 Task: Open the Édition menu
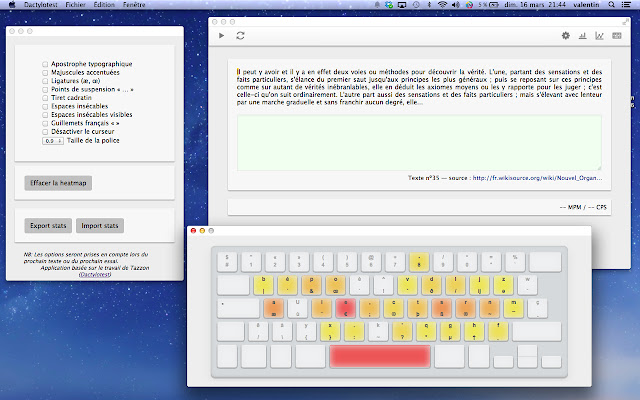pyautogui.click(x=104, y=4)
